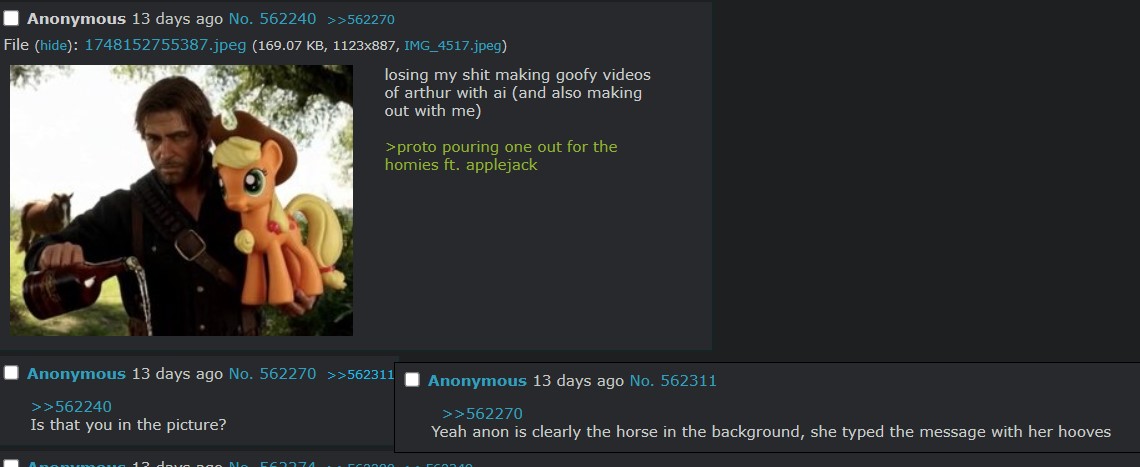Tick the checkbox for post No. 562240

(11, 18)
